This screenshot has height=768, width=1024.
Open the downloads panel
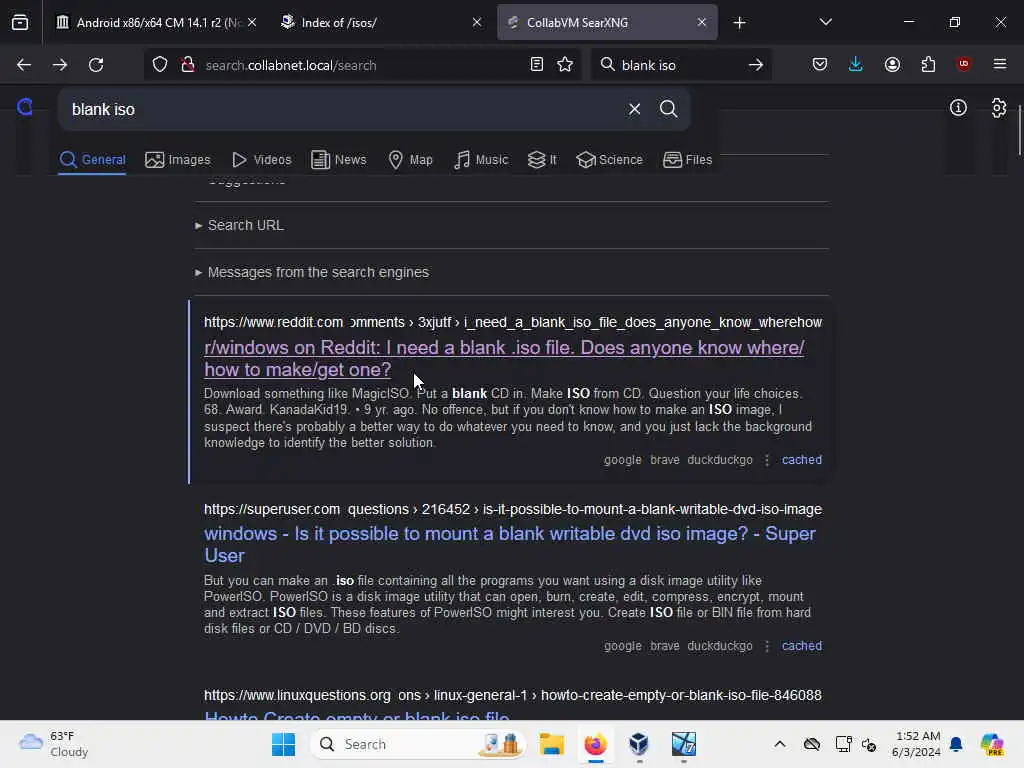click(x=856, y=65)
